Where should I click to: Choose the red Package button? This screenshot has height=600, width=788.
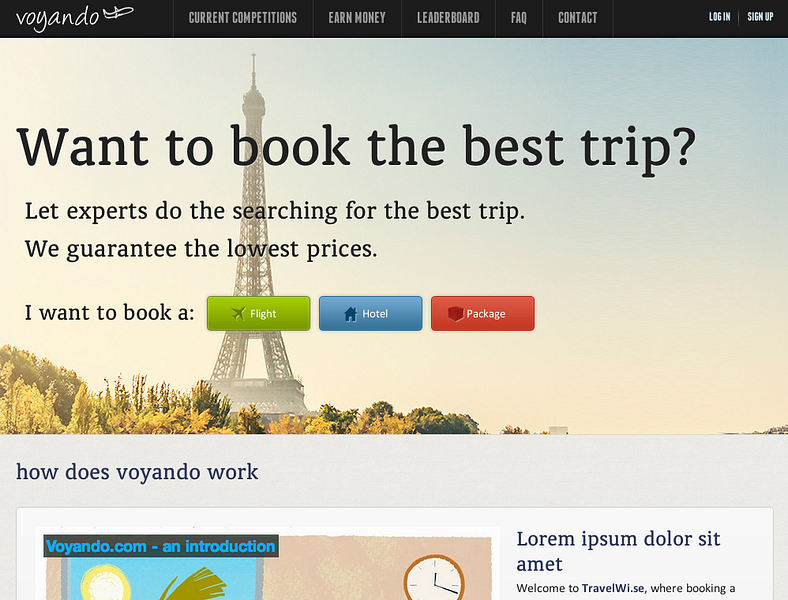[x=482, y=314]
